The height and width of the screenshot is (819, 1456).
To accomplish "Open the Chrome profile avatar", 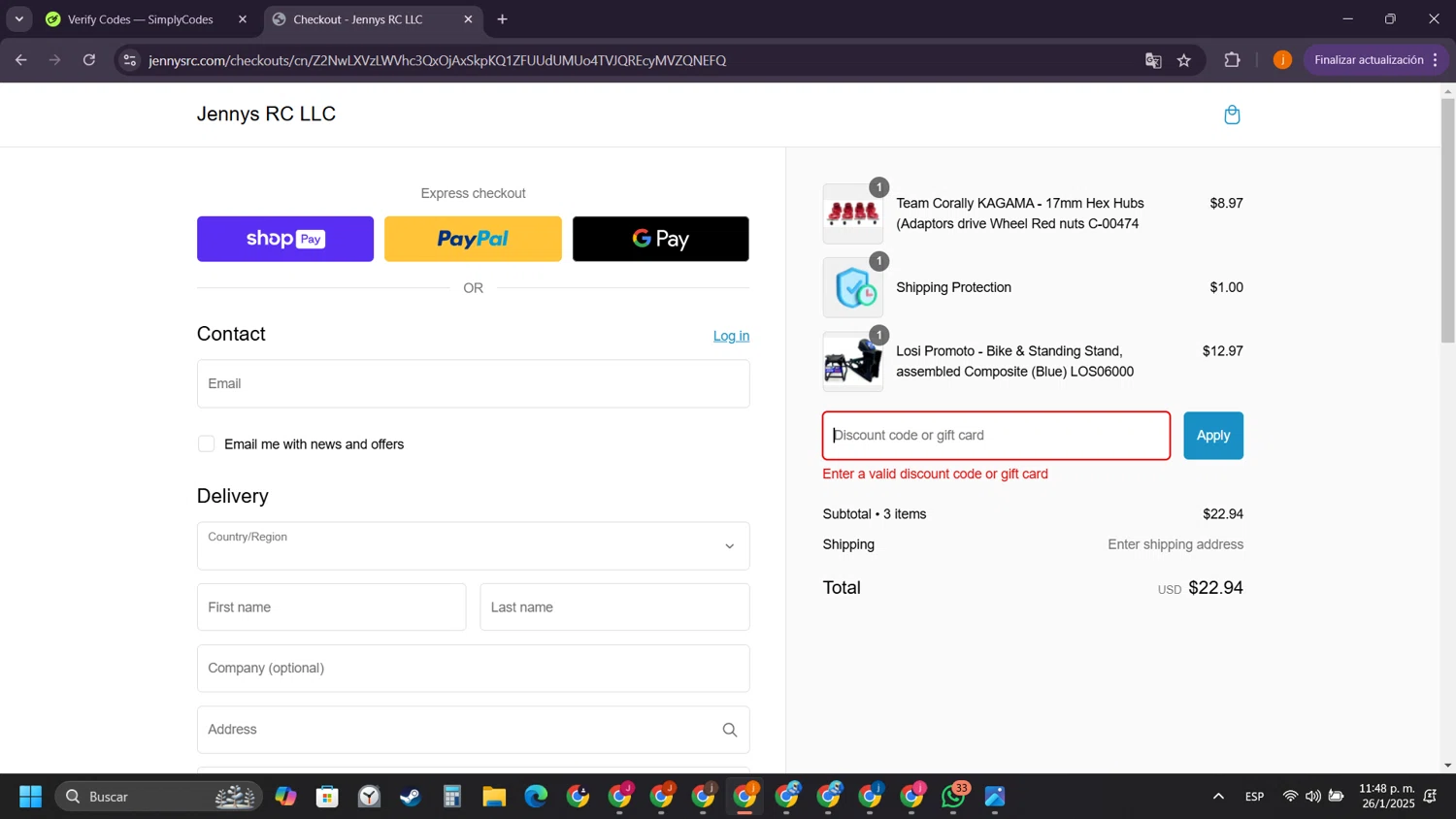I will [1282, 60].
